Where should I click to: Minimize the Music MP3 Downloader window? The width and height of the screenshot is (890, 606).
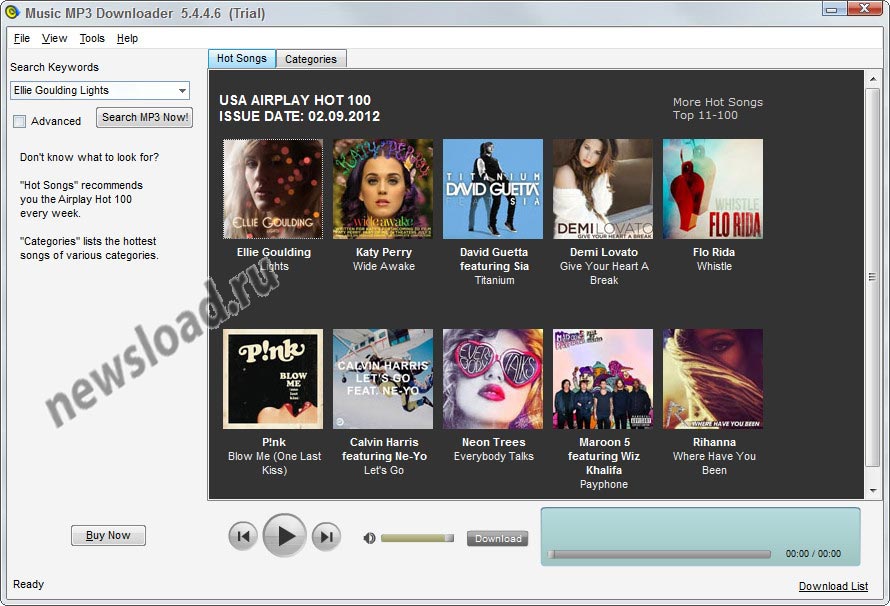833,9
